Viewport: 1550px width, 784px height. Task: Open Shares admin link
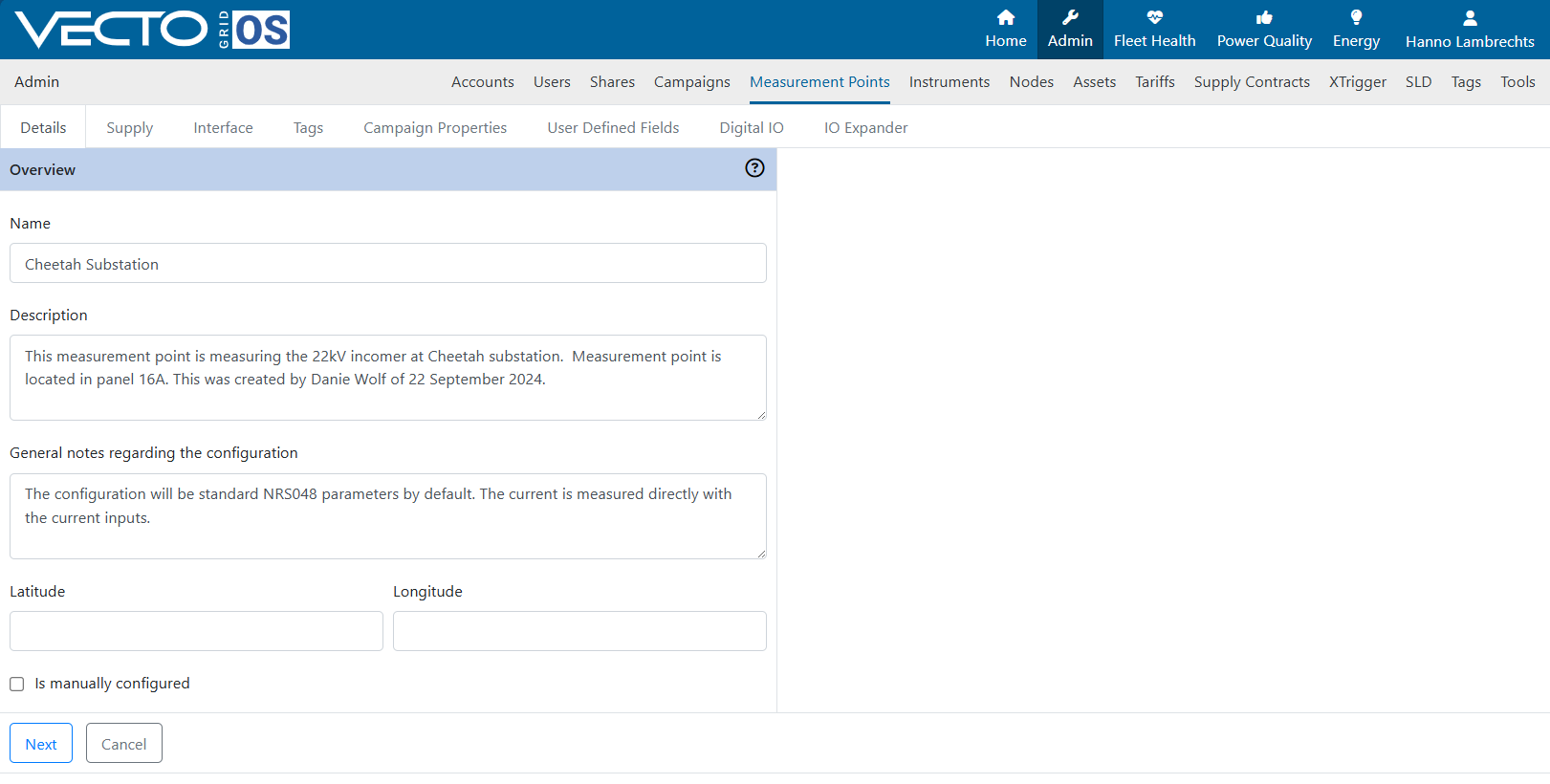(x=612, y=82)
